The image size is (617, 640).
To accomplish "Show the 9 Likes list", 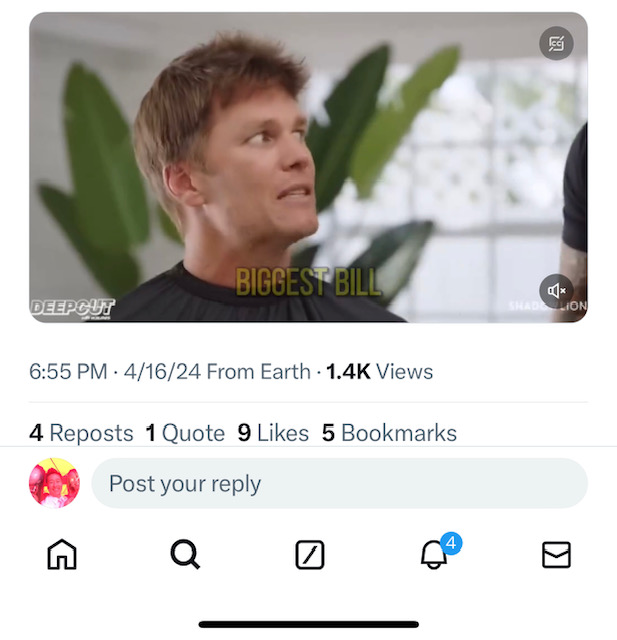I will [x=273, y=433].
